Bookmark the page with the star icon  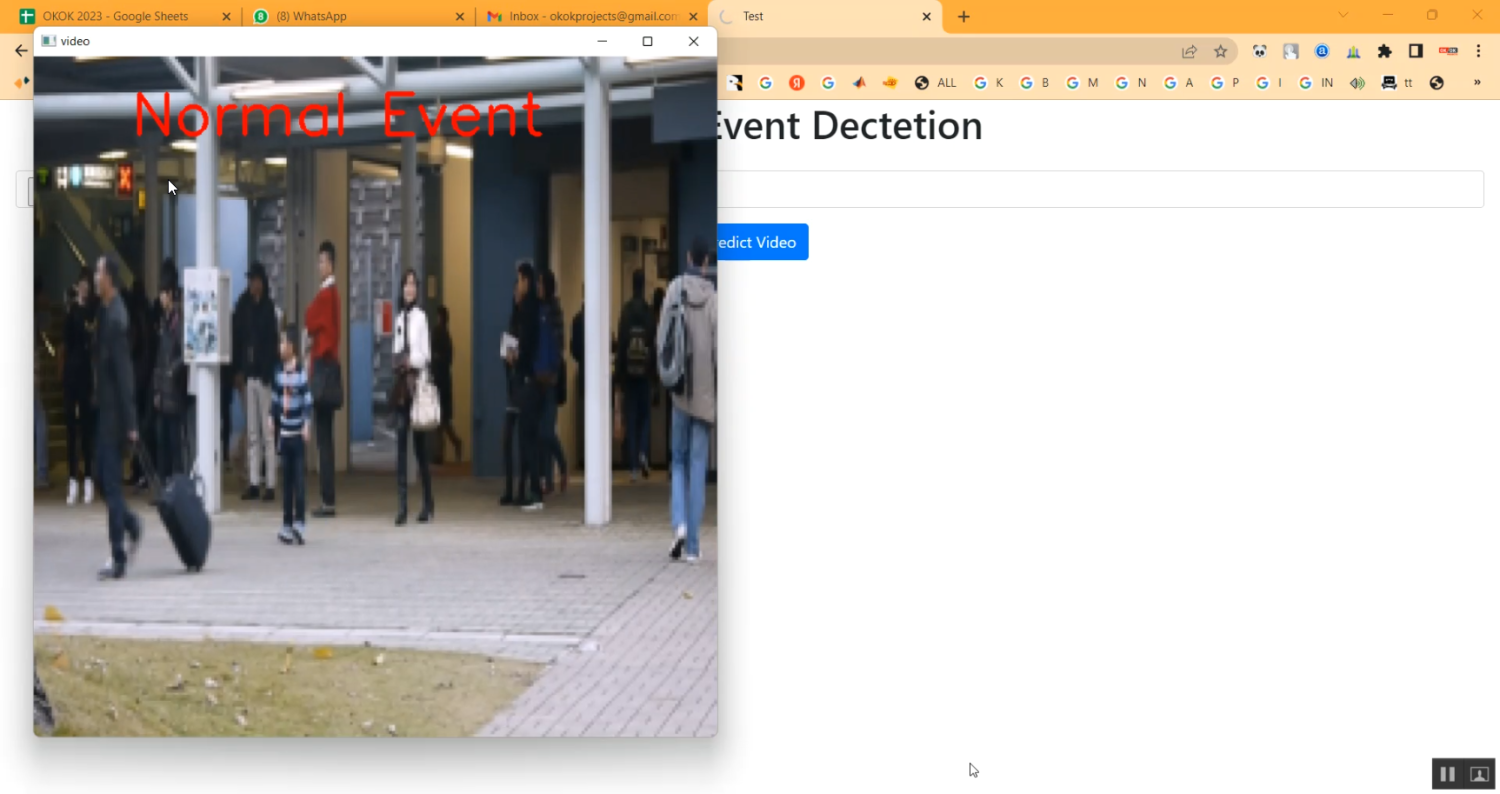1220,51
